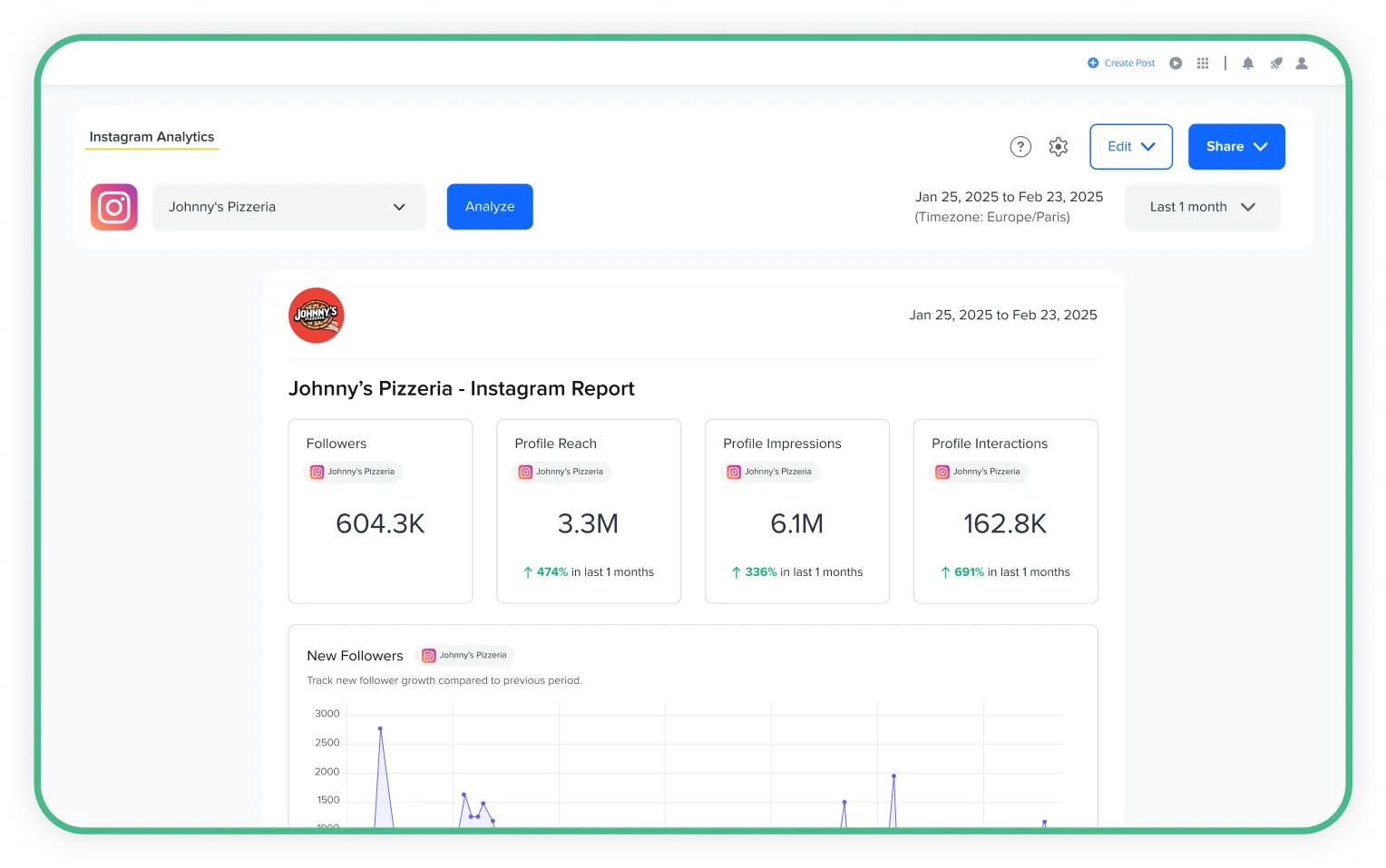Select the Instagram Analytics tab
1386x868 pixels.
[x=151, y=137]
